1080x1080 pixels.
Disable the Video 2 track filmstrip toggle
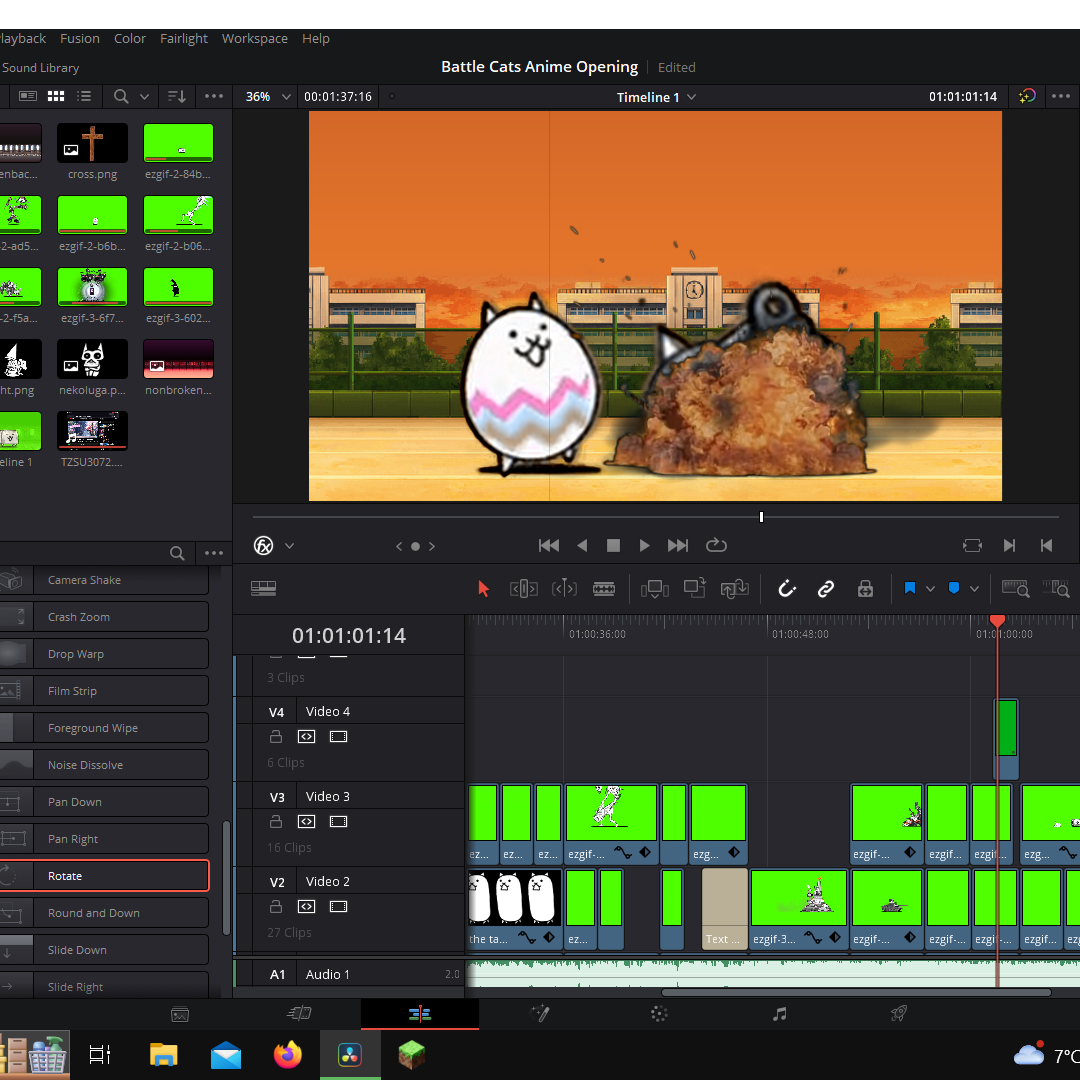338,906
